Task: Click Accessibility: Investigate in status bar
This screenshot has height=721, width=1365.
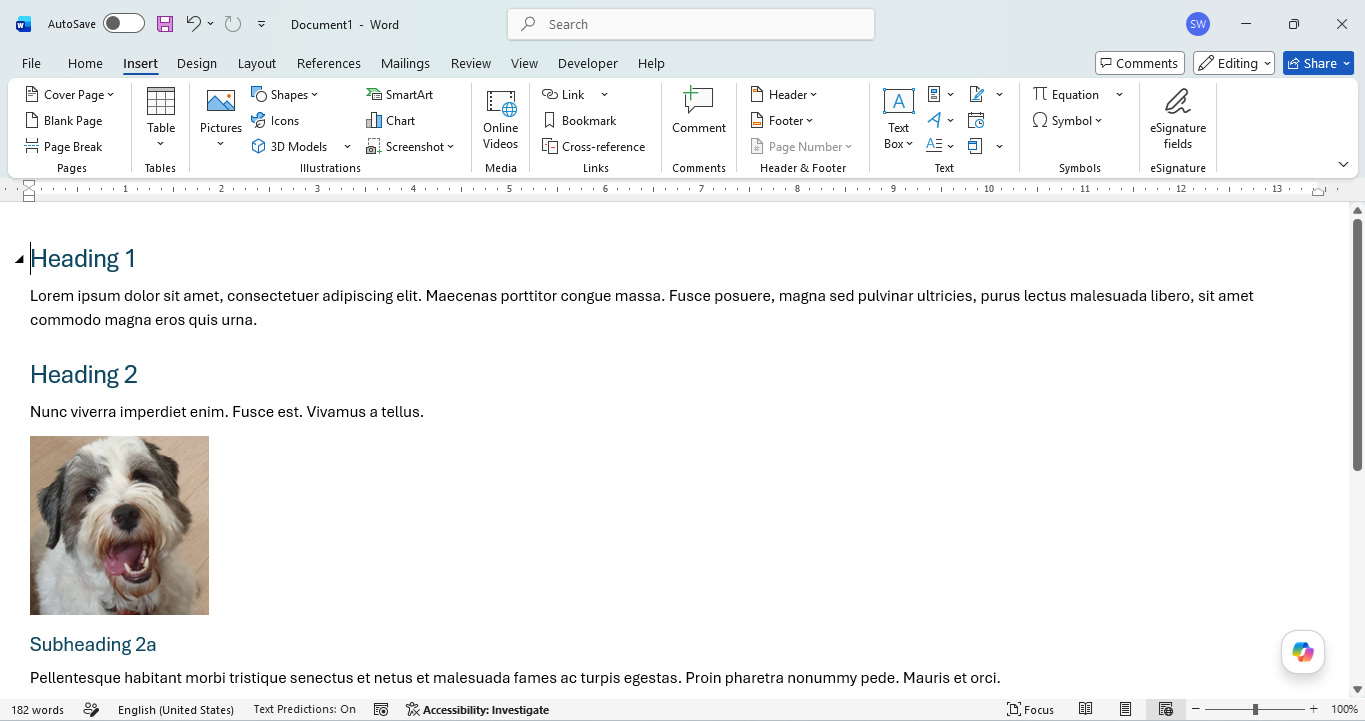Action: click(x=477, y=710)
